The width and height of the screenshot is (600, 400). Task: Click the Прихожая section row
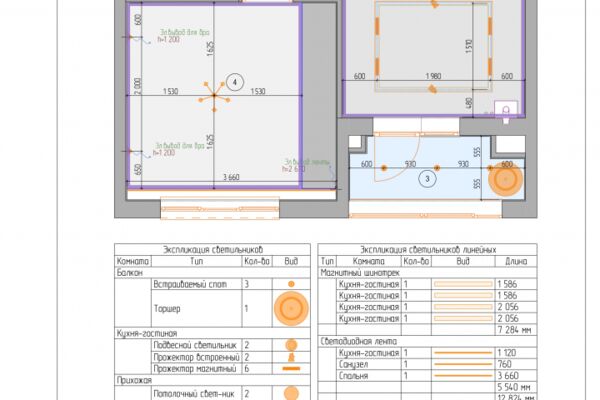pos(212,380)
